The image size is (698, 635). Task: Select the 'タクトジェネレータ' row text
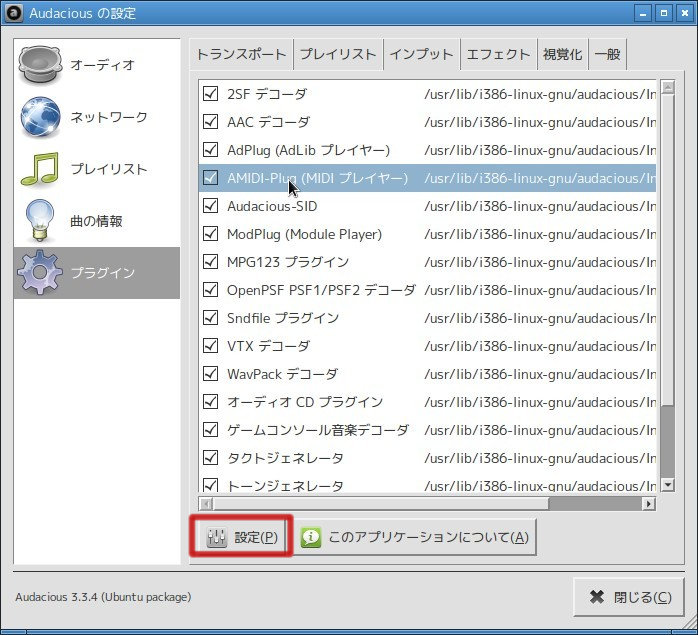(x=285, y=458)
